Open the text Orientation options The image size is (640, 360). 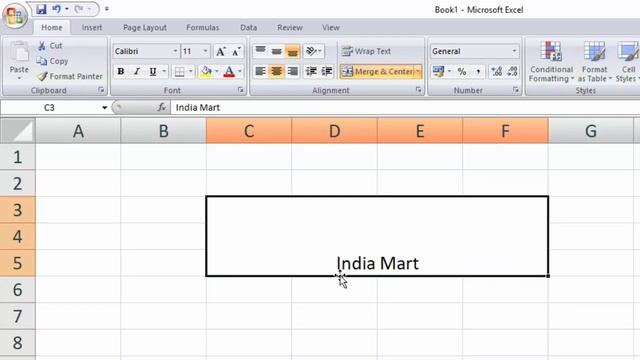point(313,51)
